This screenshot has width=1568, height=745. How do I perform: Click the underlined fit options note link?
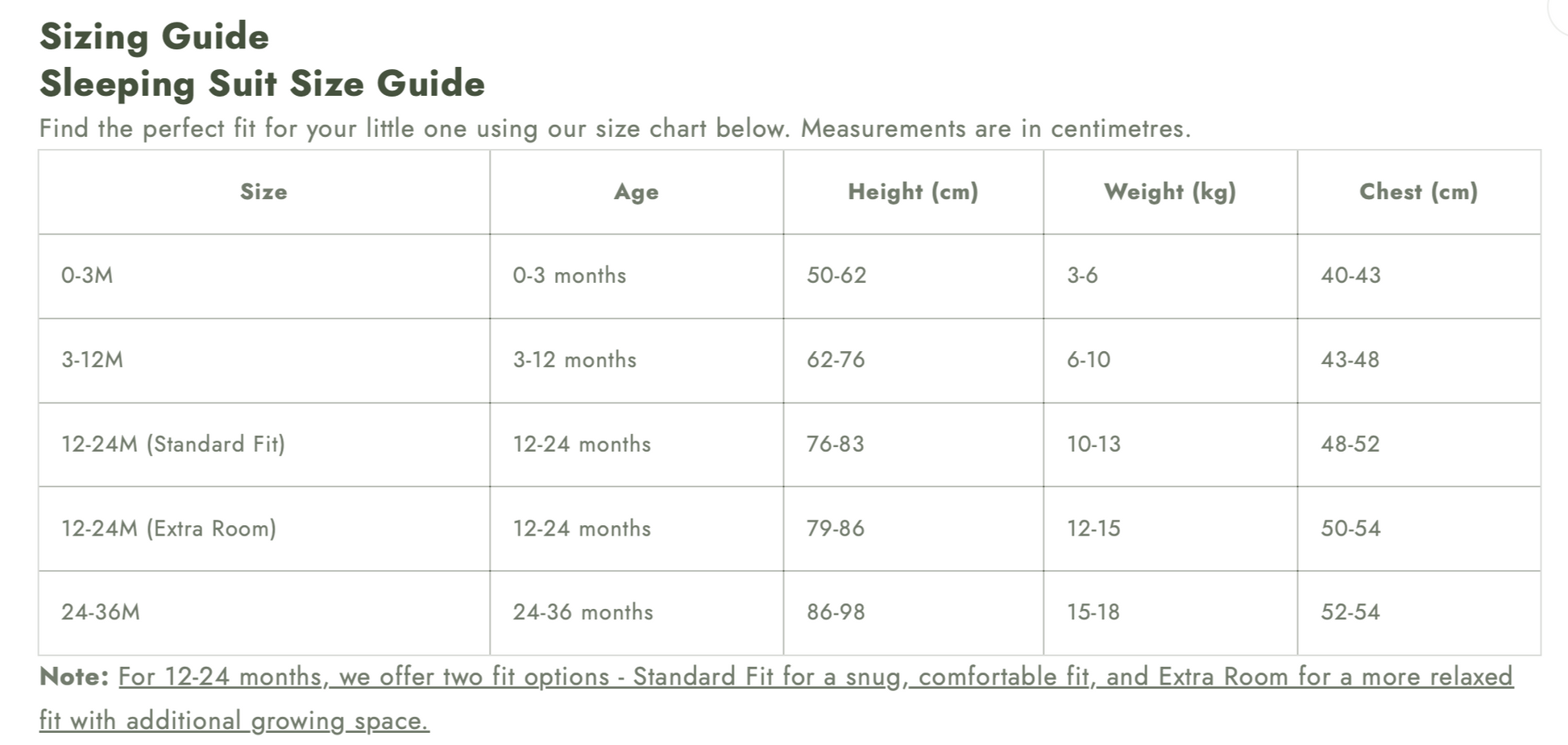point(815,677)
